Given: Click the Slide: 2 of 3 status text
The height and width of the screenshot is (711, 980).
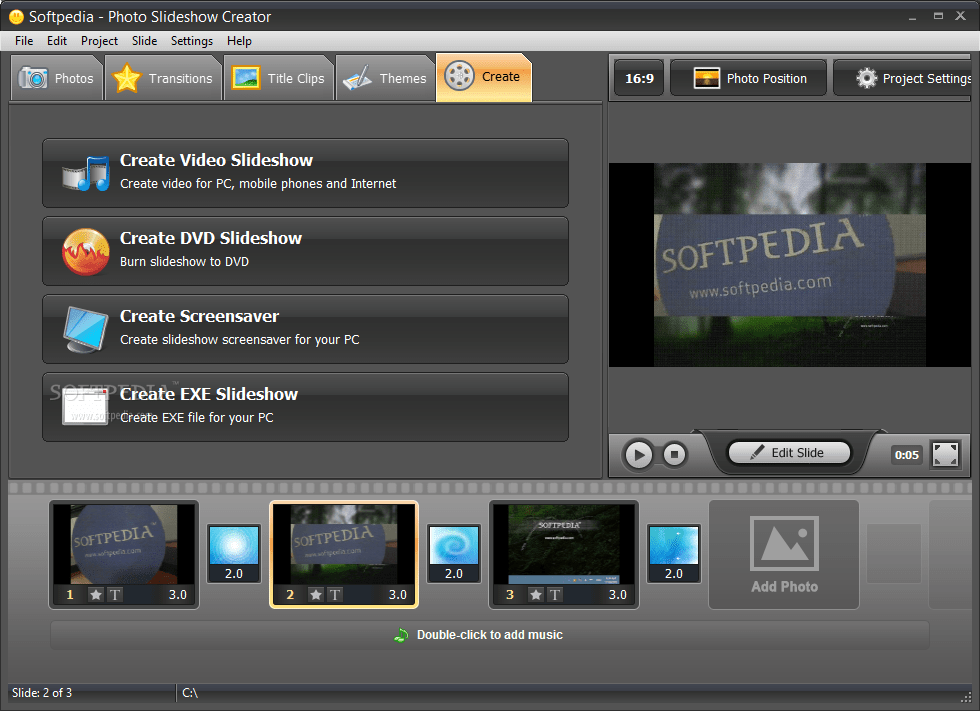Looking at the screenshot, I should (x=42, y=693).
